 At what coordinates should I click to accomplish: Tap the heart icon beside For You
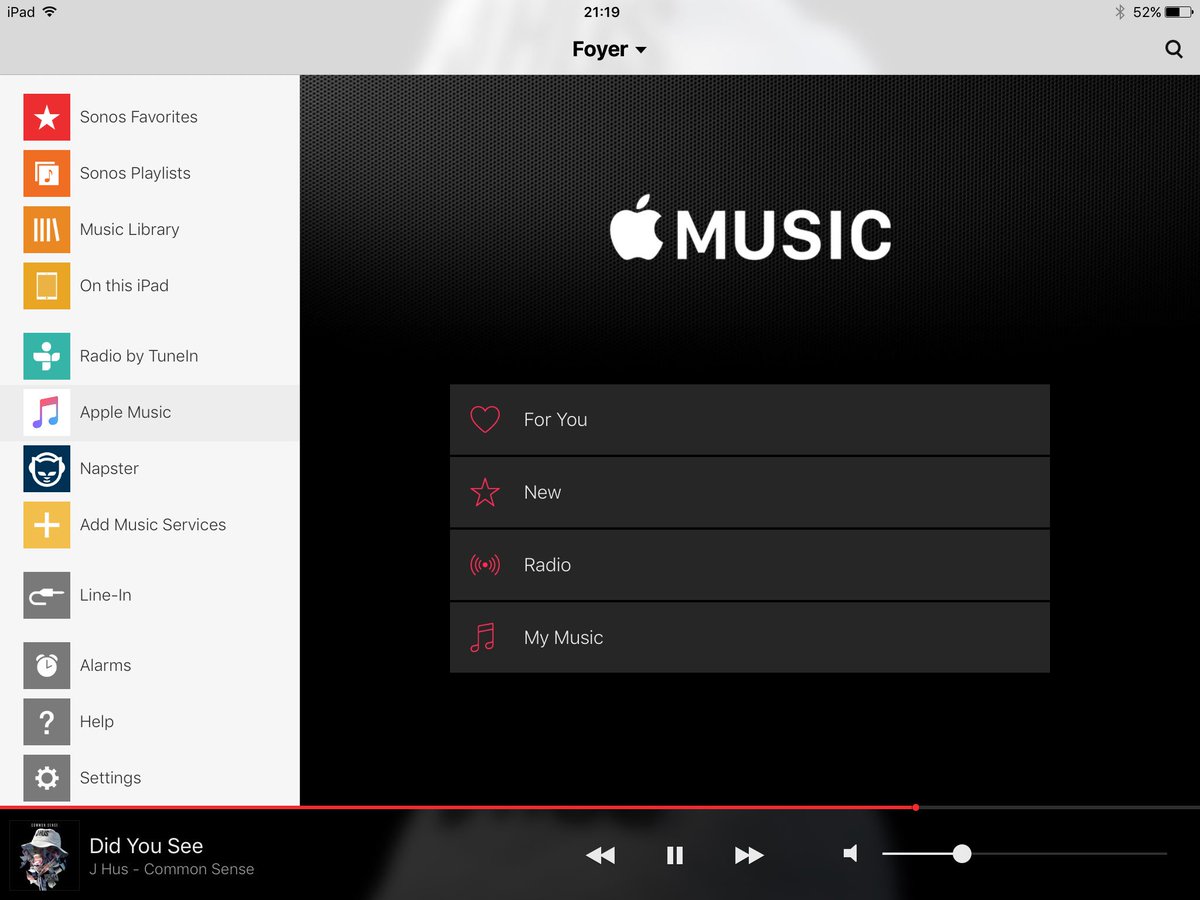coord(485,419)
